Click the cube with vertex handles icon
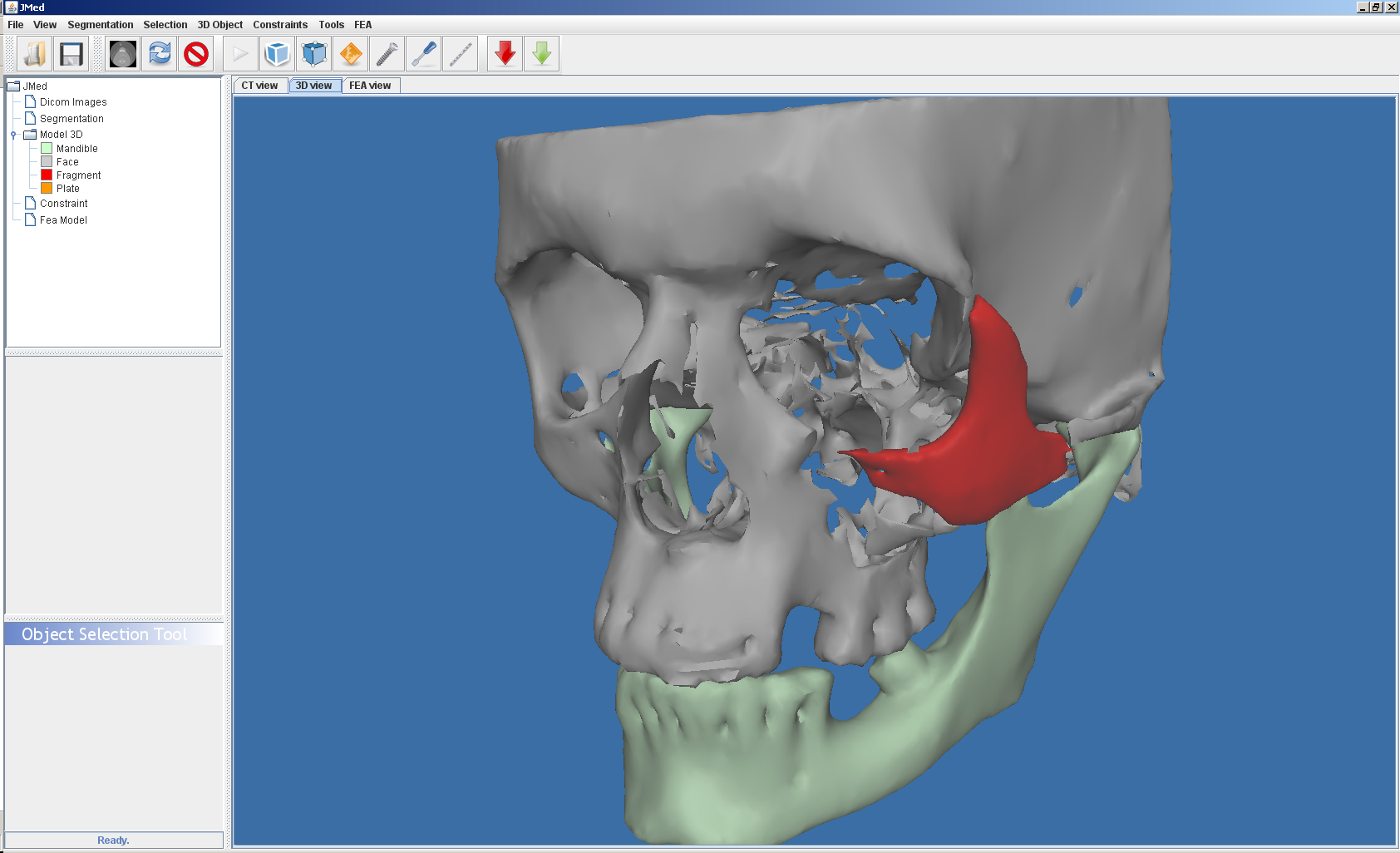The width and height of the screenshot is (1400, 853). [x=314, y=55]
